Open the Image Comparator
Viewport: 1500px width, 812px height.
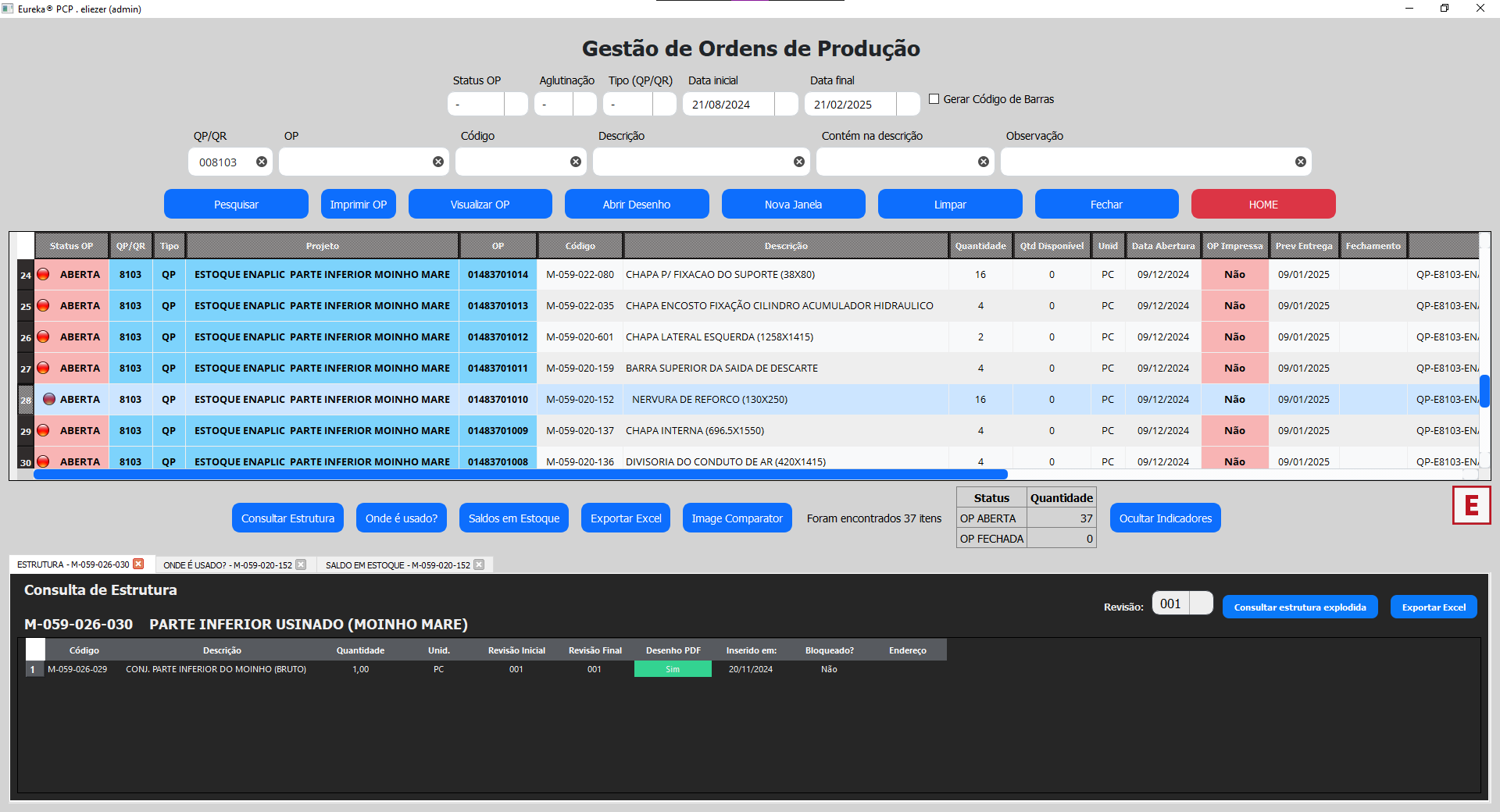click(737, 518)
